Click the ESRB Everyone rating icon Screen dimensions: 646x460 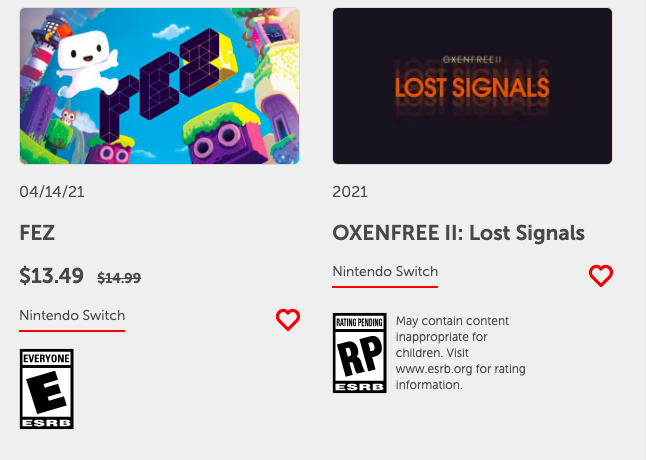47,389
